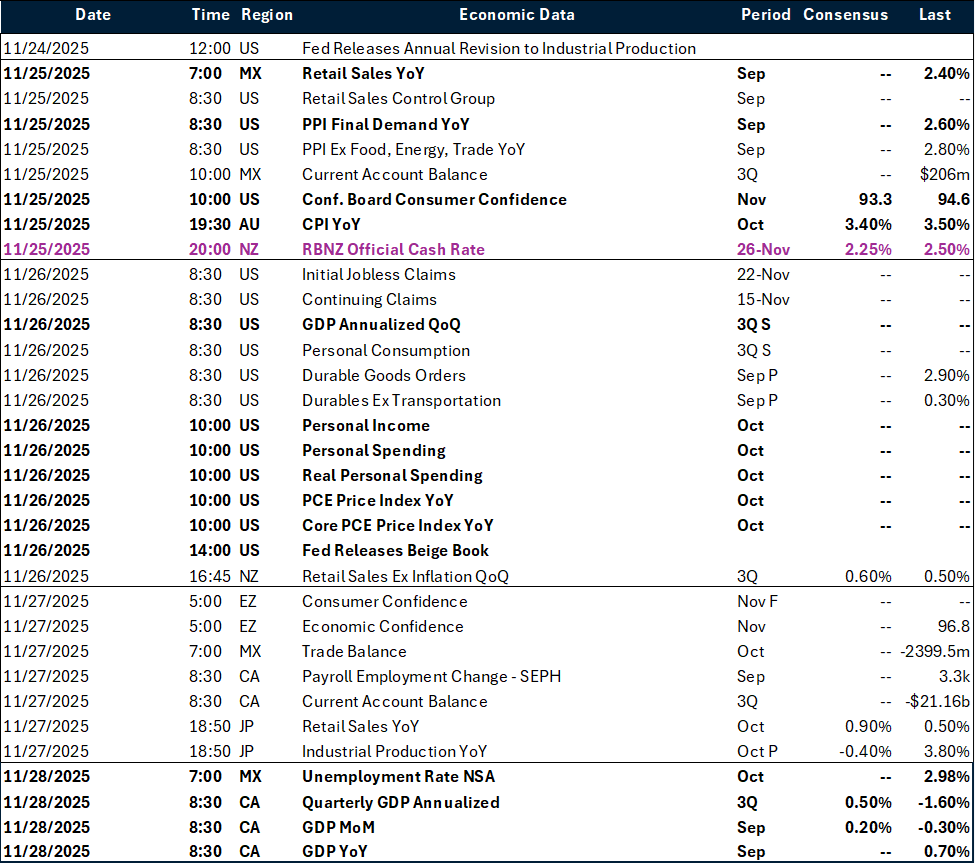Screen dimensions: 975x864
Task: Click the Initial Jobless Claims entry
Action: click(378, 274)
